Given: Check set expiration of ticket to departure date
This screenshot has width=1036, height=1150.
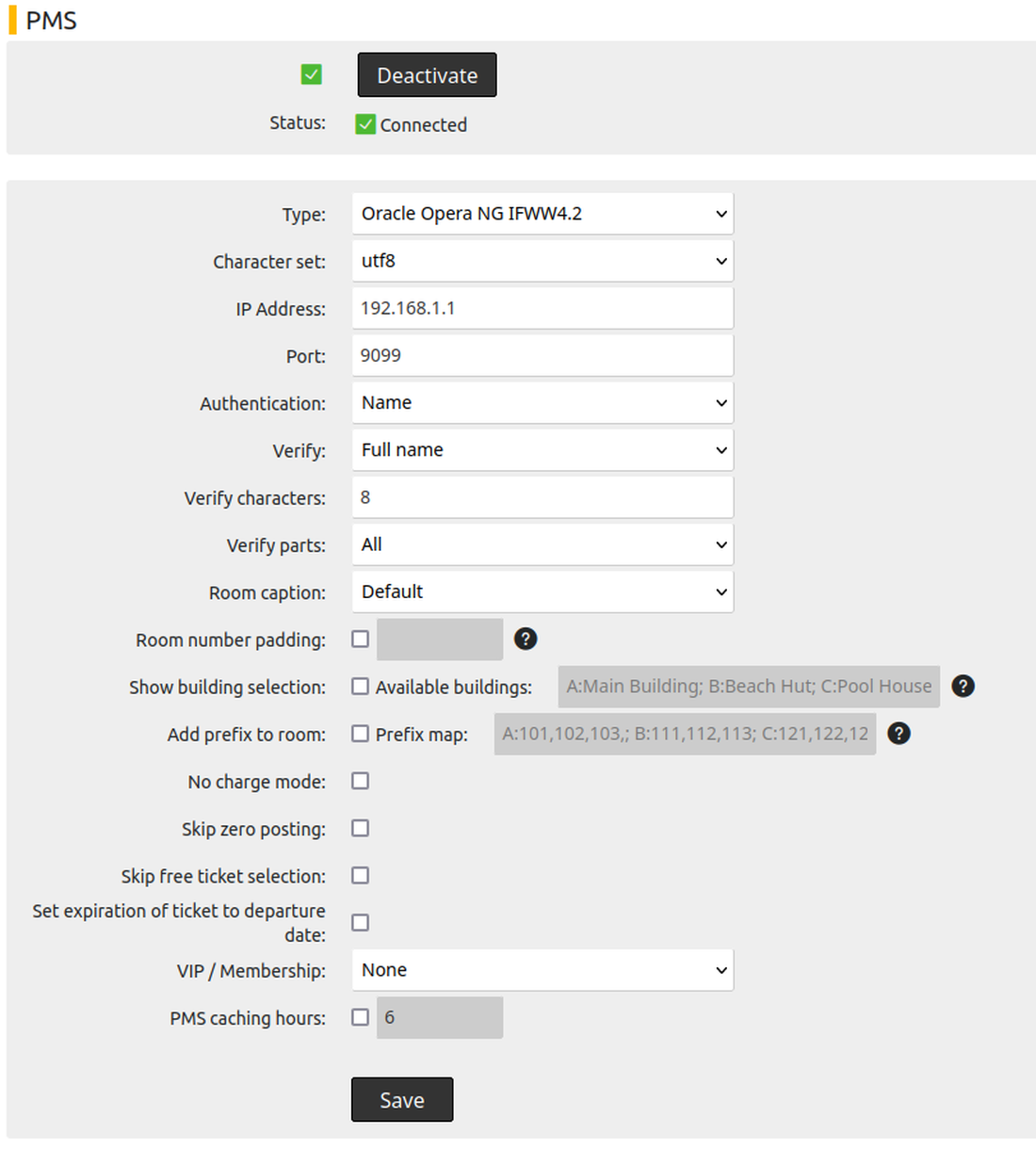Looking at the screenshot, I should tap(360, 922).
